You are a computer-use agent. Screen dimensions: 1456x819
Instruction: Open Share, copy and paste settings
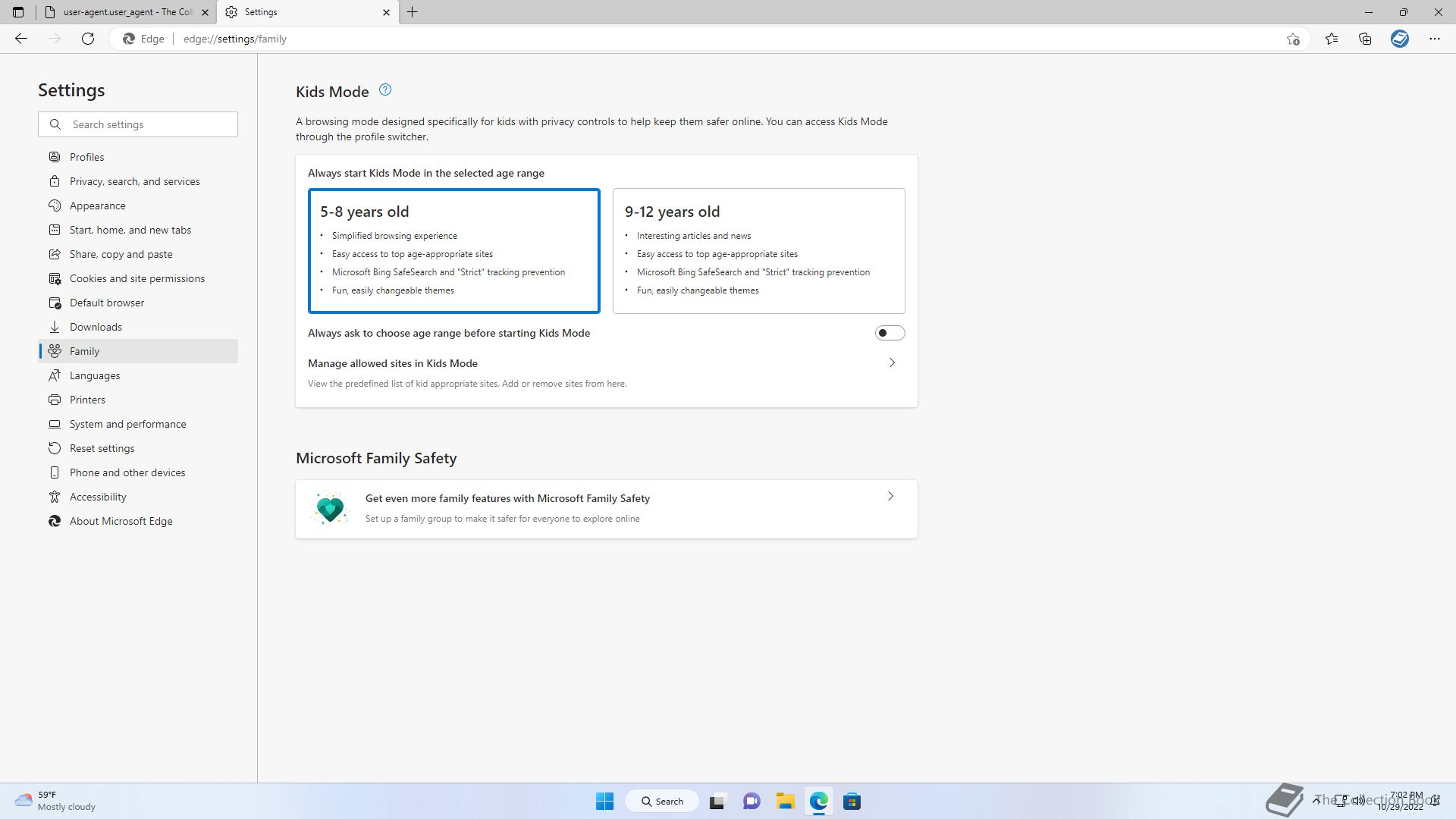(138, 254)
